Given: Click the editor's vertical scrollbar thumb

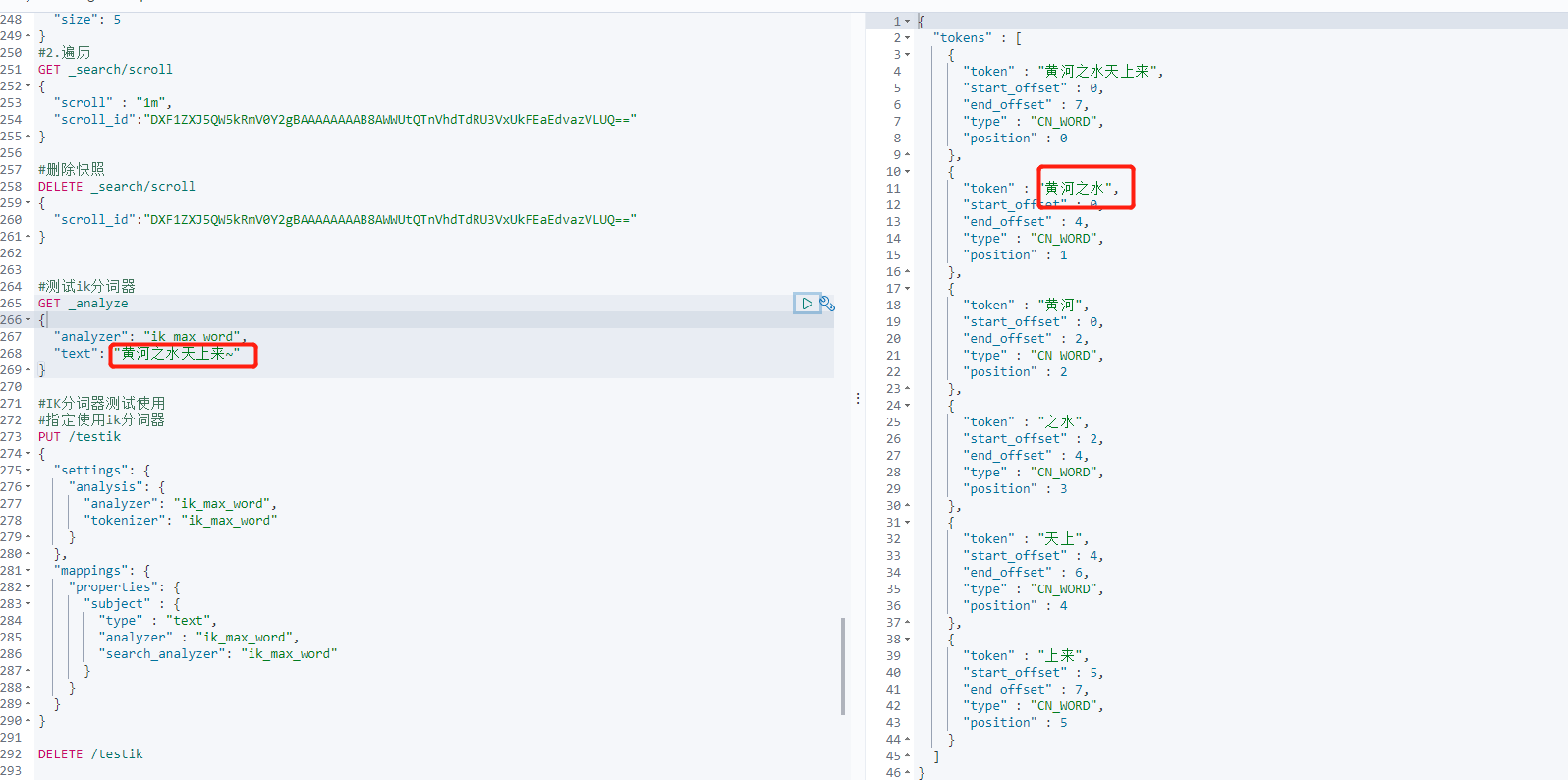Looking at the screenshot, I should 843,666.
